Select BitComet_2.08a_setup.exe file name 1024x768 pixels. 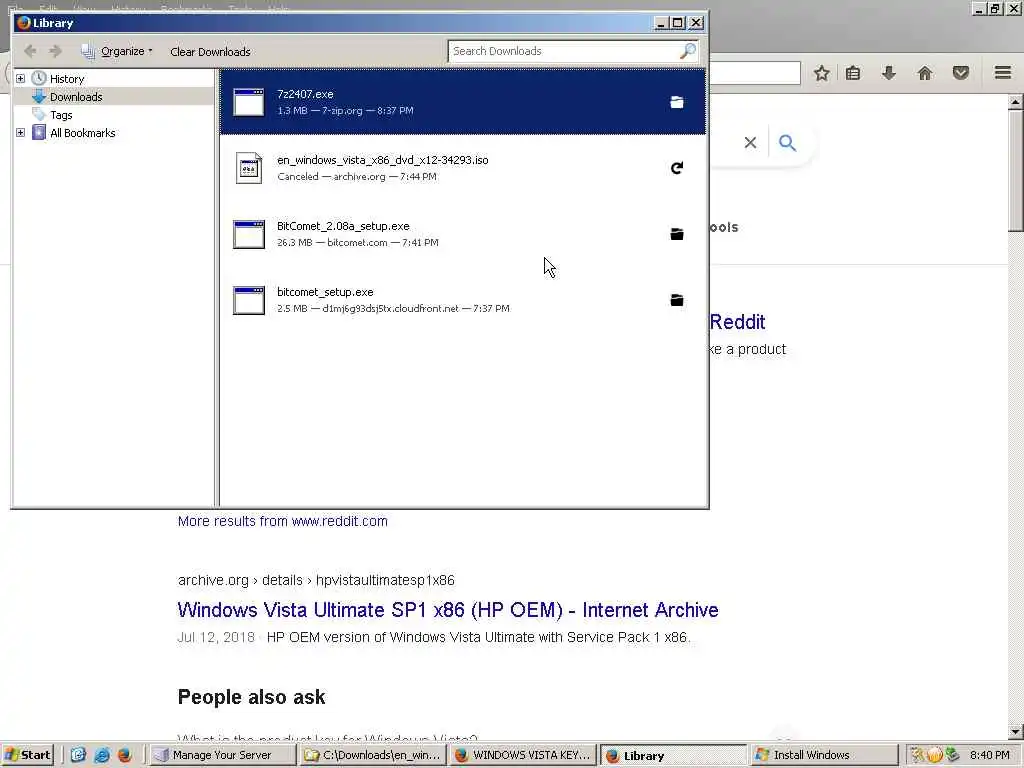pos(344,226)
